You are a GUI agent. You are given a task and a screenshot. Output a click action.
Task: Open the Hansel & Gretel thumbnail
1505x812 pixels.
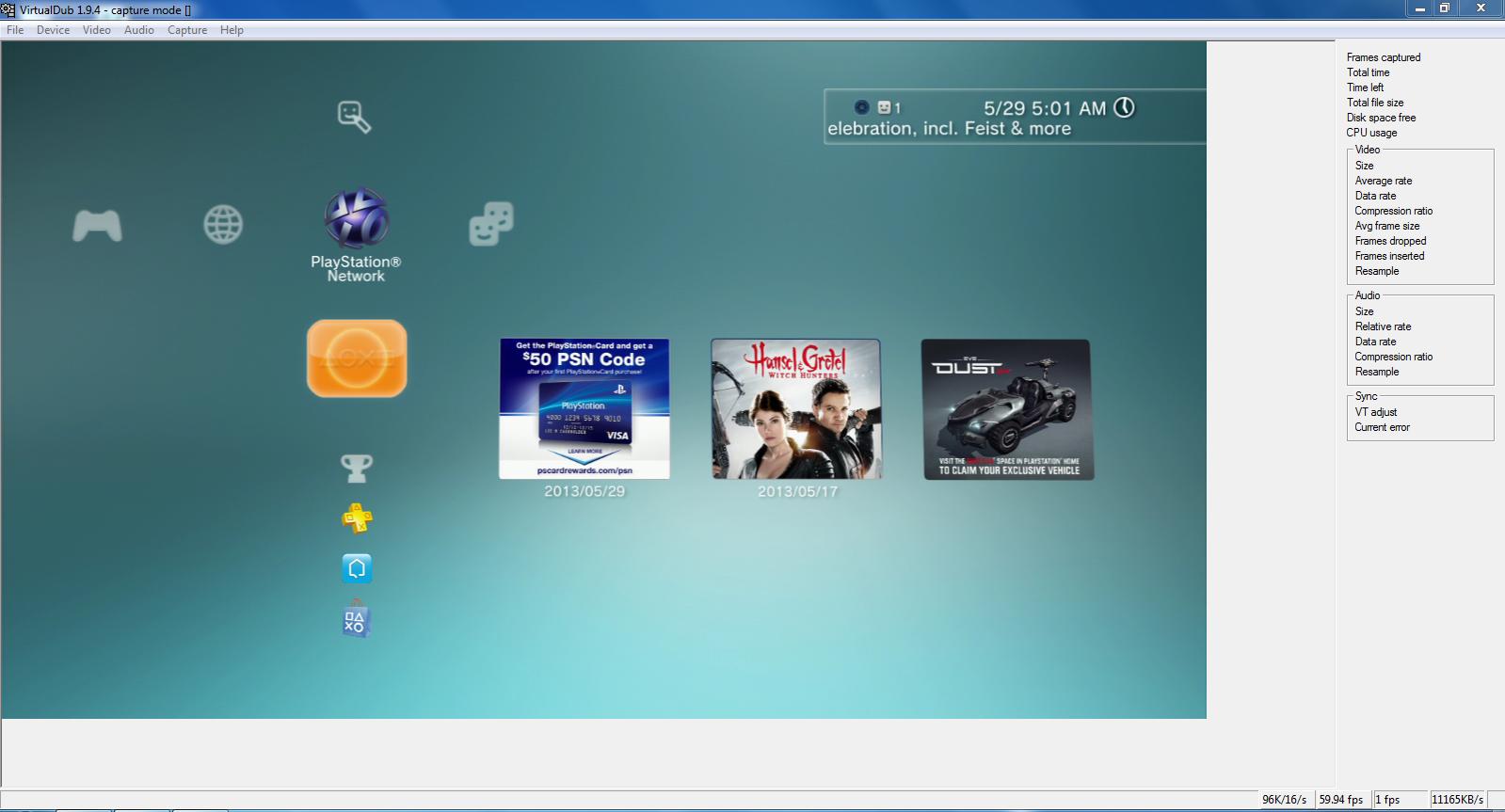pos(796,409)
